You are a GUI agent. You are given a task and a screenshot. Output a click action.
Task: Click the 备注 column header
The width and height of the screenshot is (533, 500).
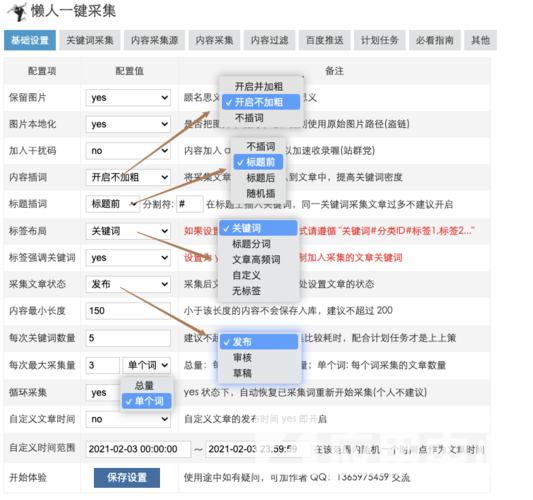click(334, 71)
